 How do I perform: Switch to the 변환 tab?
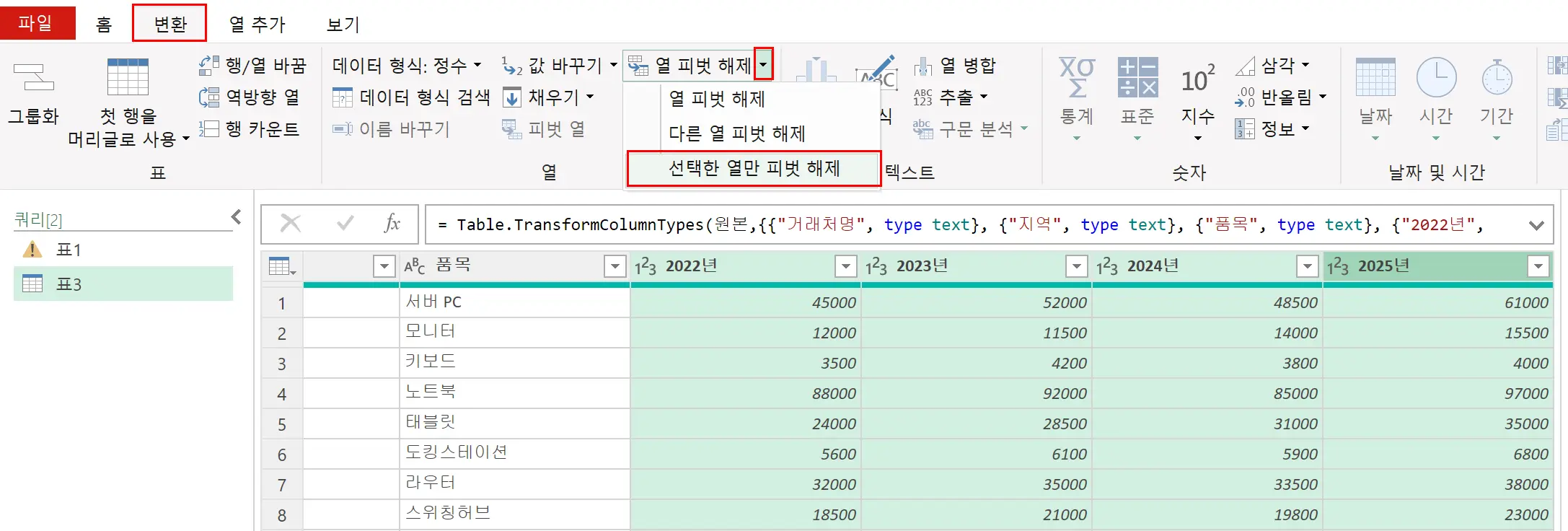pyautogui.click(x=170, y=25)
